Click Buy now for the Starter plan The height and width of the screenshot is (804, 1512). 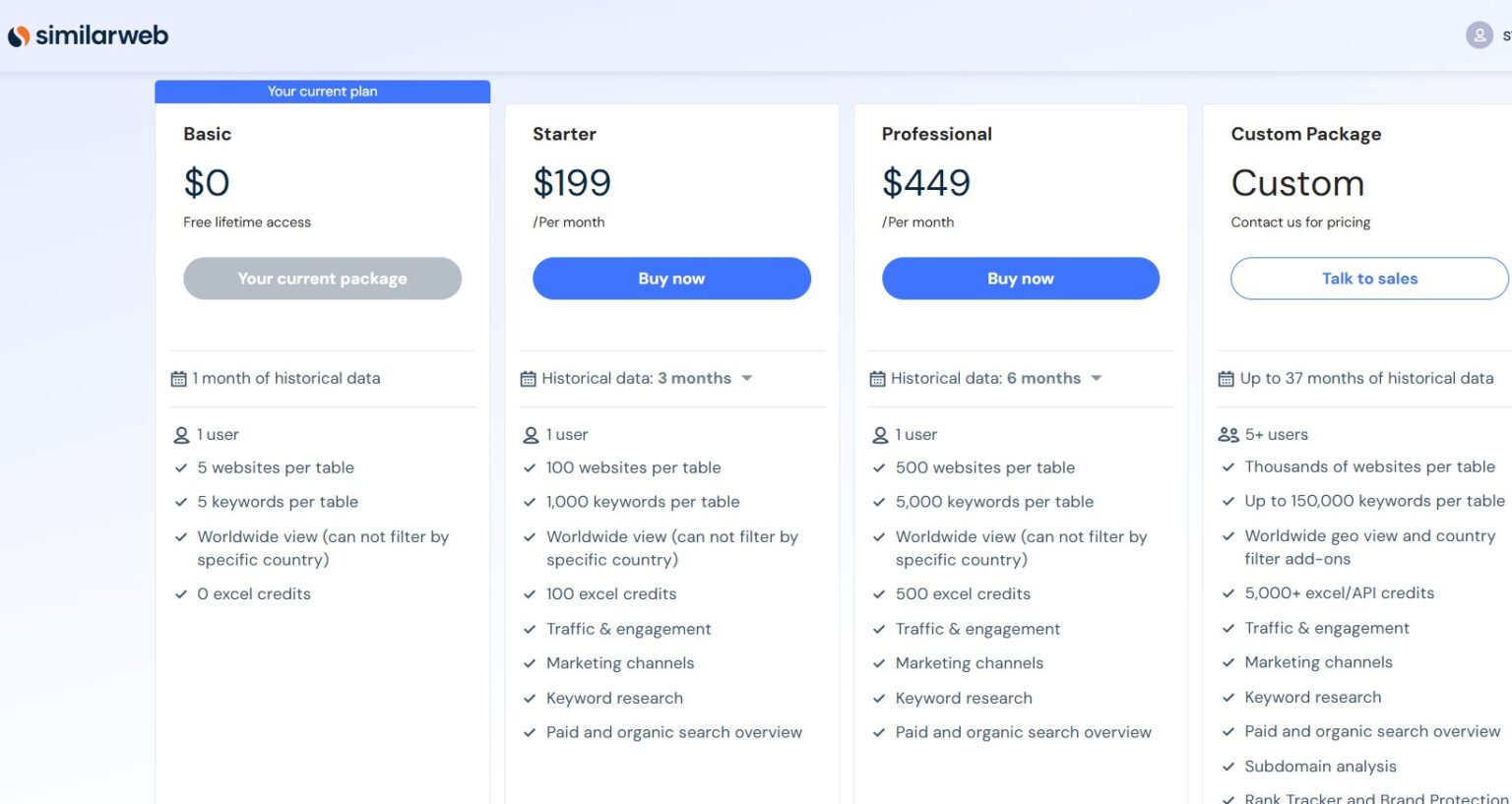[671, 278]
